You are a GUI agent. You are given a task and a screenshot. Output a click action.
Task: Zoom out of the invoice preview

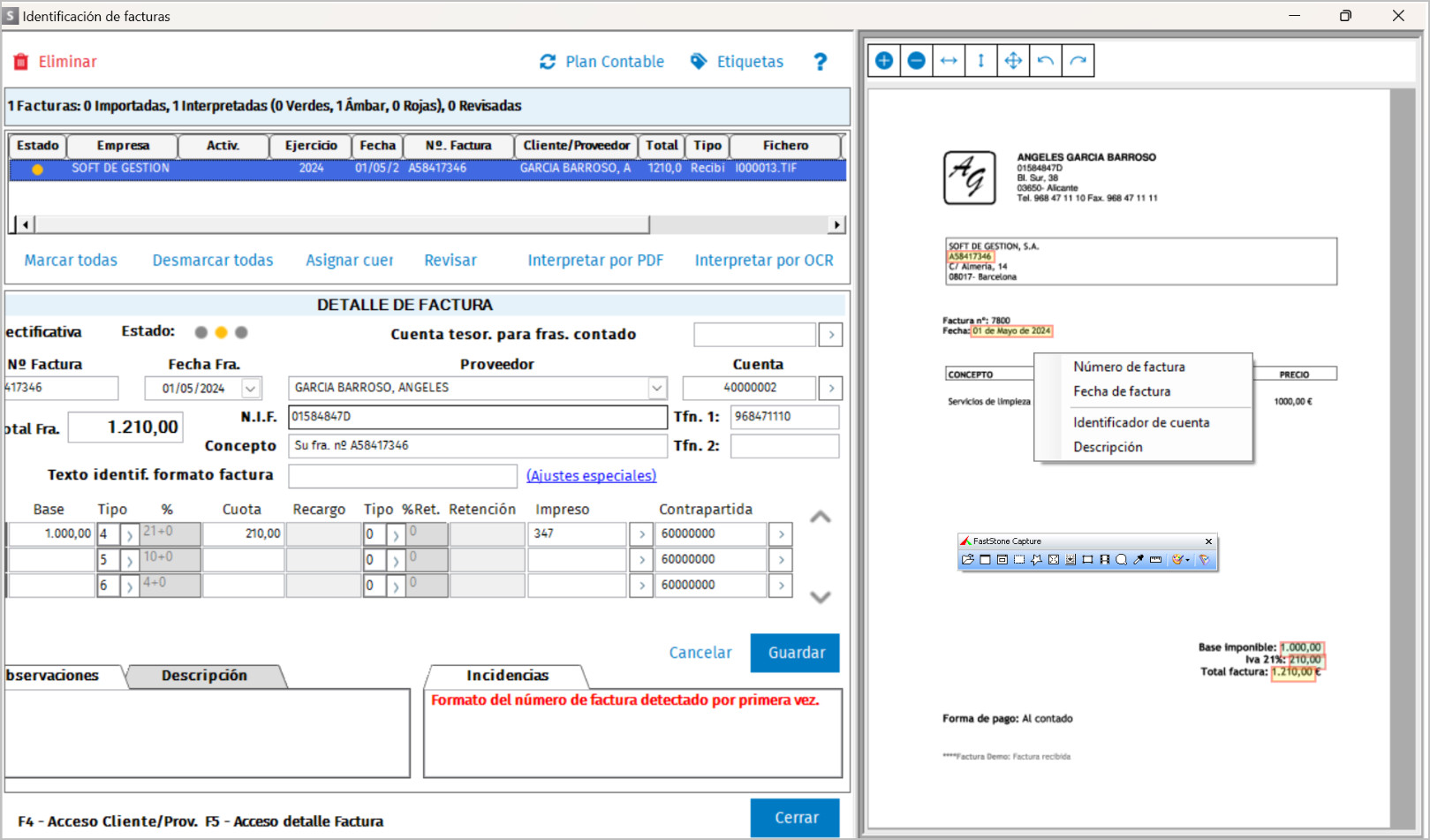pos(917,60)
